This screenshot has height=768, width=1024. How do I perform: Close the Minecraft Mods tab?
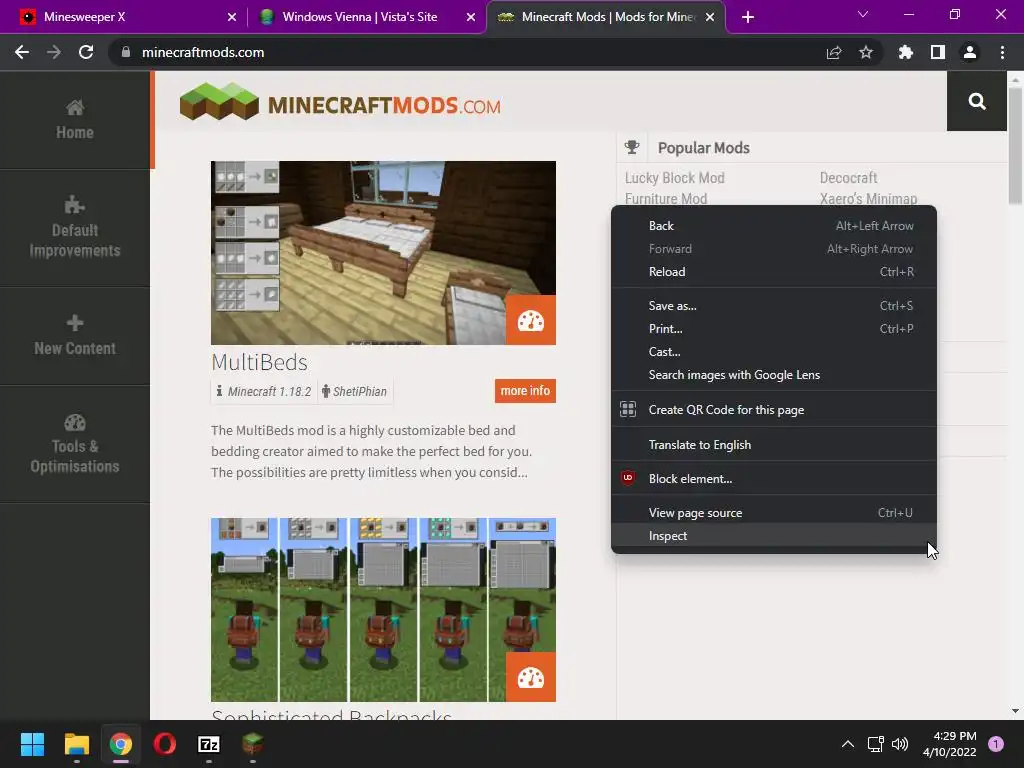click(x=711, y=17)
